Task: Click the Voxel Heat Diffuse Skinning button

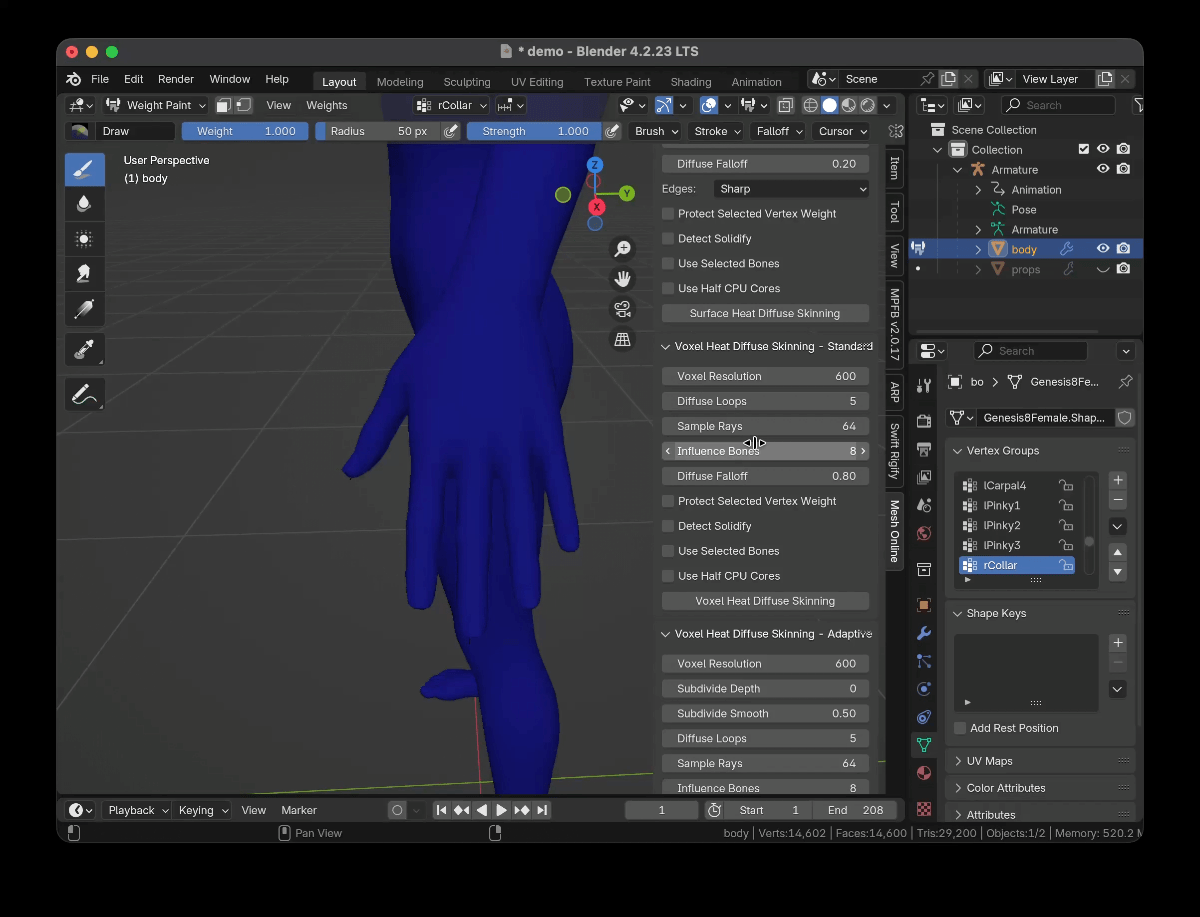Action: coord(765,601)
